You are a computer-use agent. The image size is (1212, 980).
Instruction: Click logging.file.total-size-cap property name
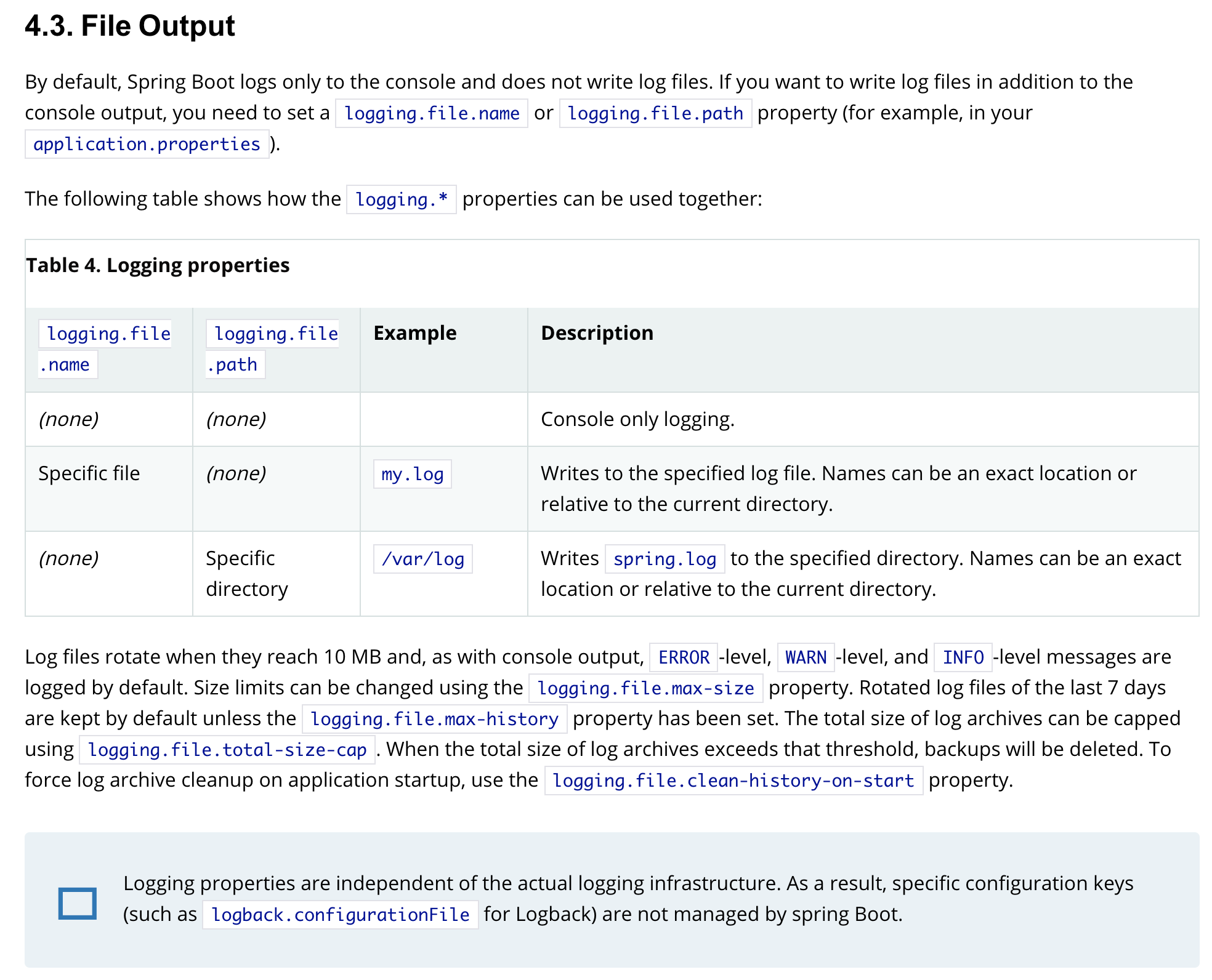227,750
